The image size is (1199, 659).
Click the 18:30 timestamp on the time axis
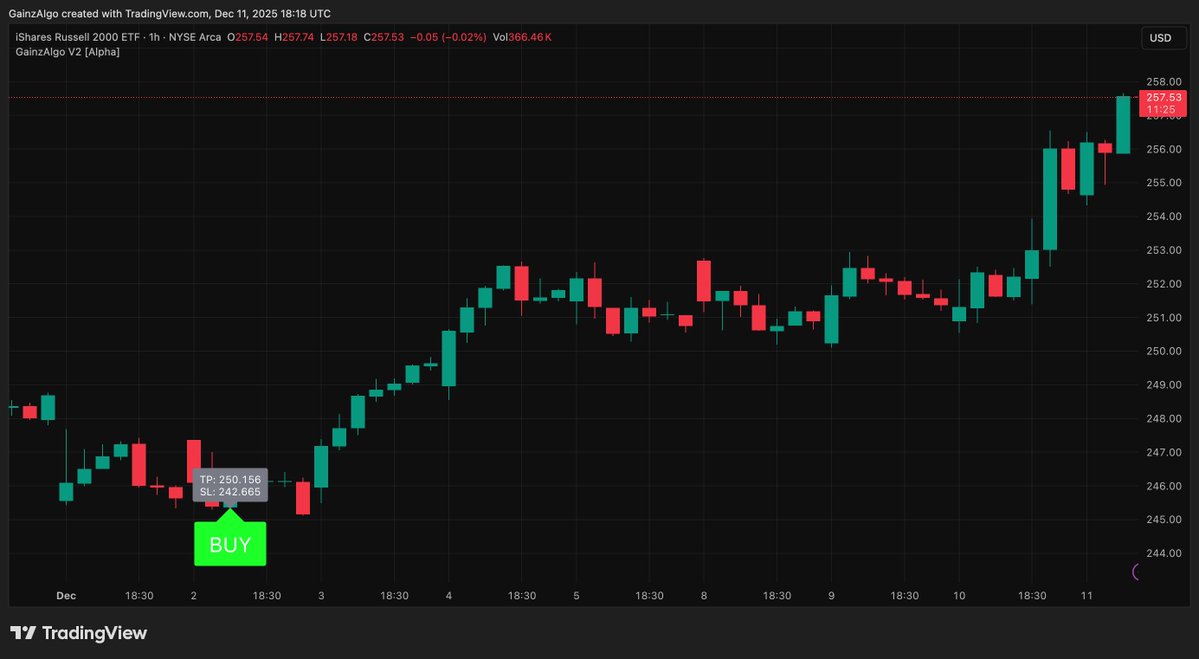point(139,595)
